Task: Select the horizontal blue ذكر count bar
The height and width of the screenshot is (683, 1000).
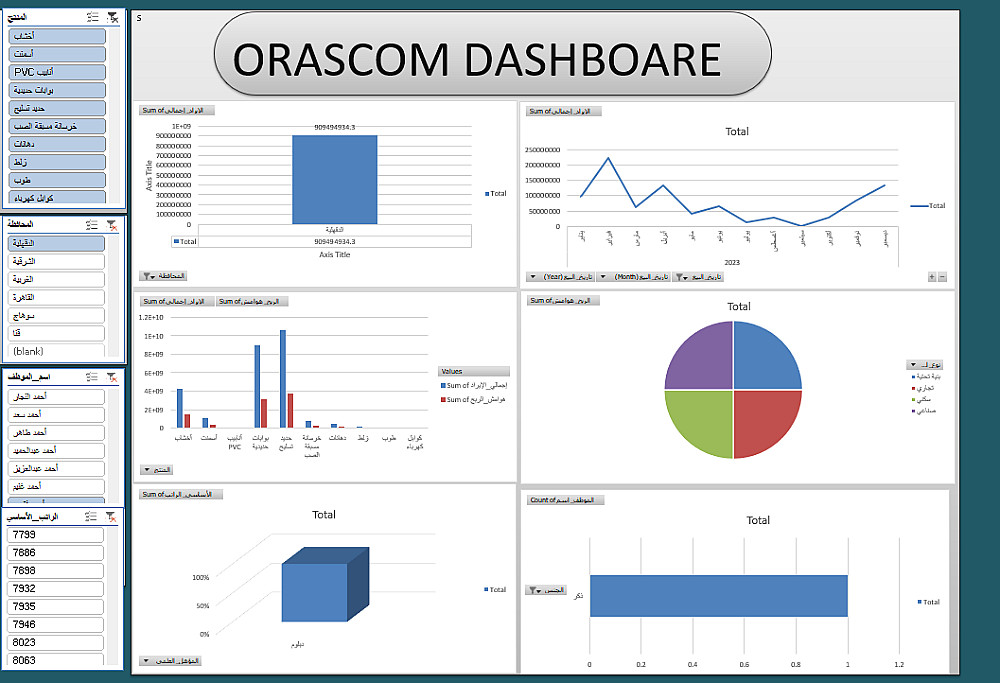Action: (719, 596)
